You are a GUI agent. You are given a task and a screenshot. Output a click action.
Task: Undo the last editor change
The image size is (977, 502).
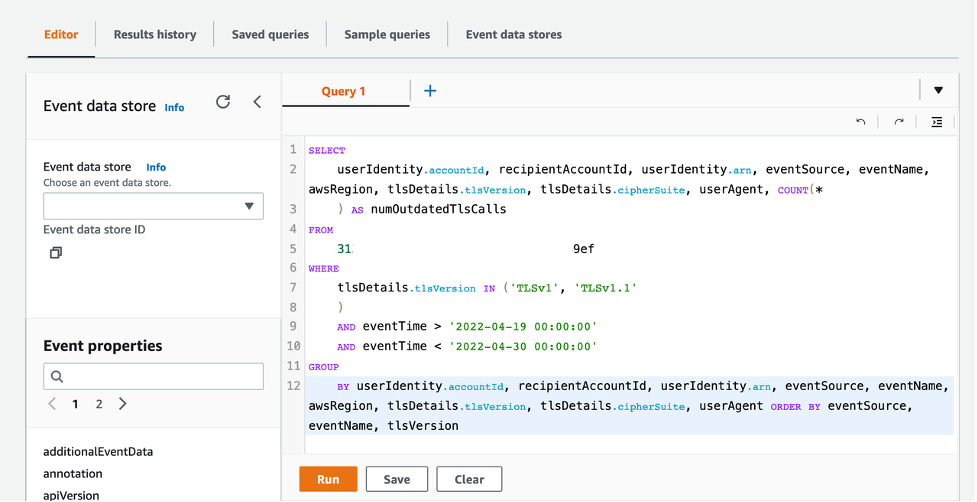tap(860, 121)
